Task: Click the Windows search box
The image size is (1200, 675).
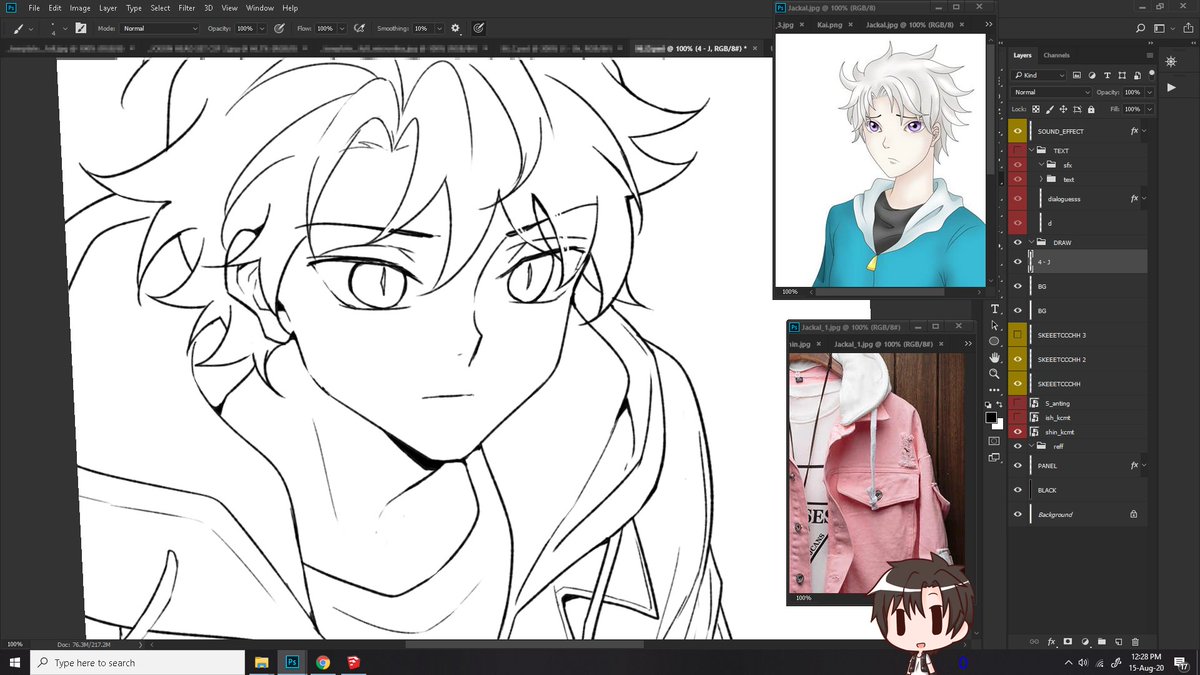Action: [x=137, y=662]
